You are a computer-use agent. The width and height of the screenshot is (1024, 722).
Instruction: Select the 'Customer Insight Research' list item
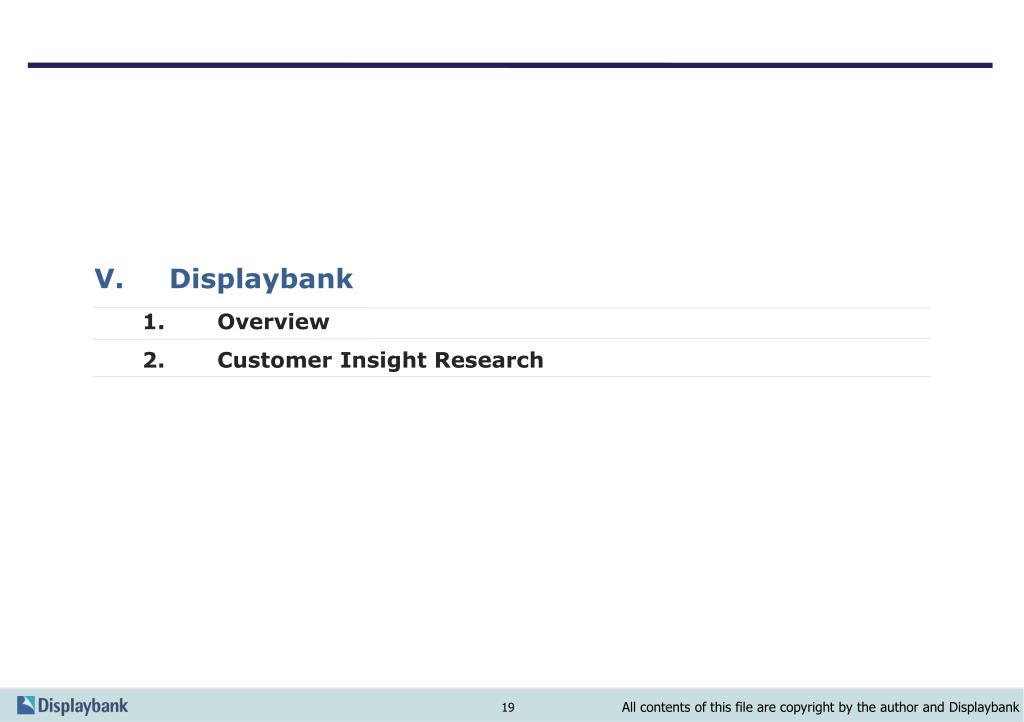[380, 360]
